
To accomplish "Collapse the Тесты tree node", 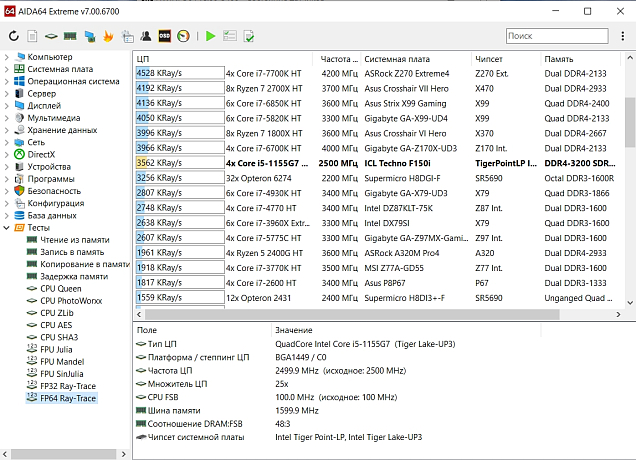I will tap(8, 227).
